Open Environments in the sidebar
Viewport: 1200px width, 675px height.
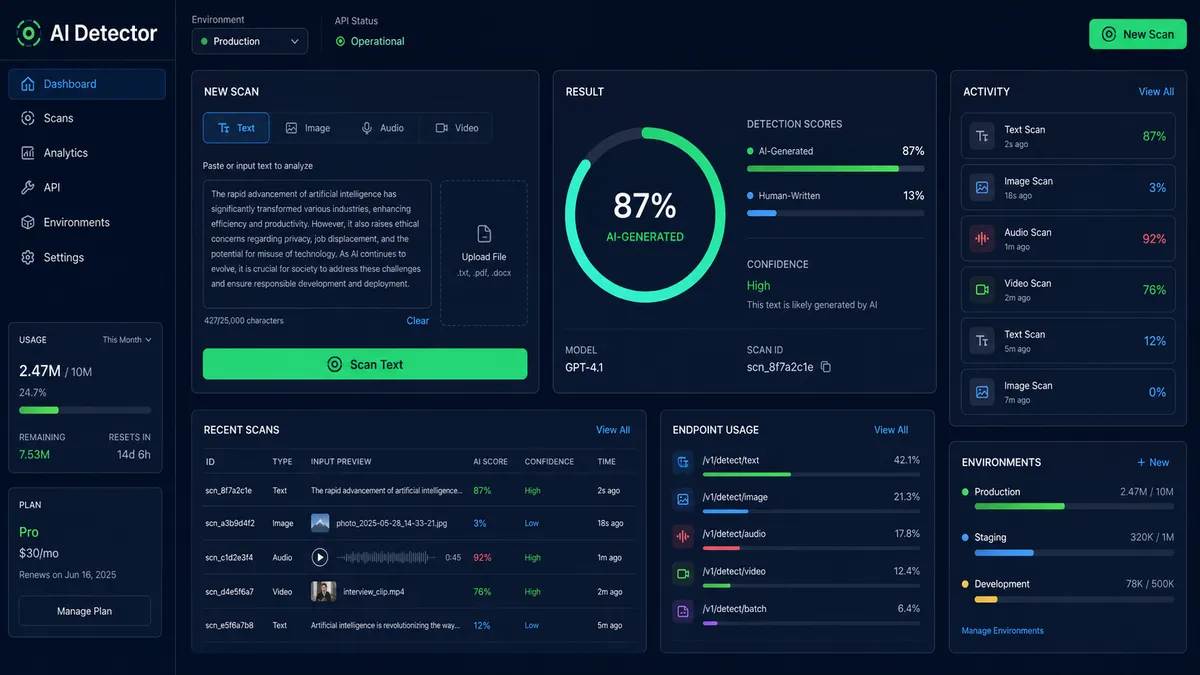(x=87, y=223)
